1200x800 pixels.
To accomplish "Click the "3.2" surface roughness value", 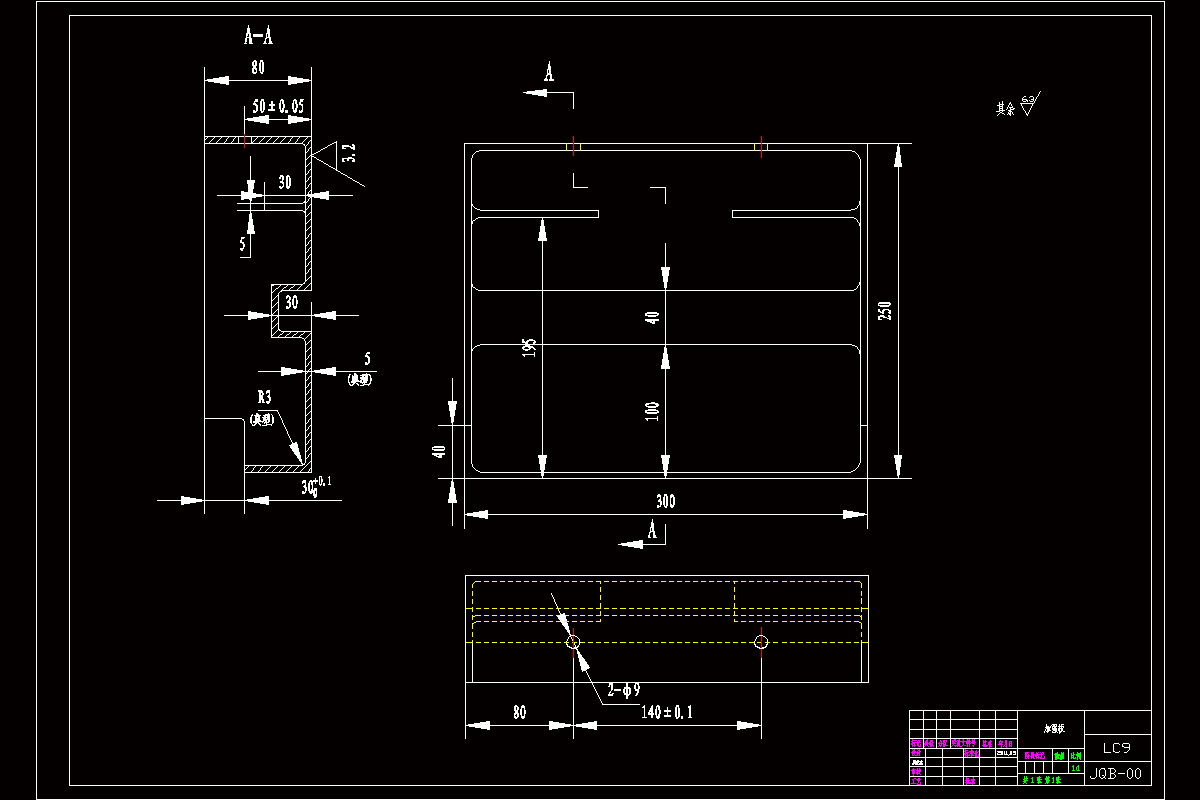I will [348, 153].
